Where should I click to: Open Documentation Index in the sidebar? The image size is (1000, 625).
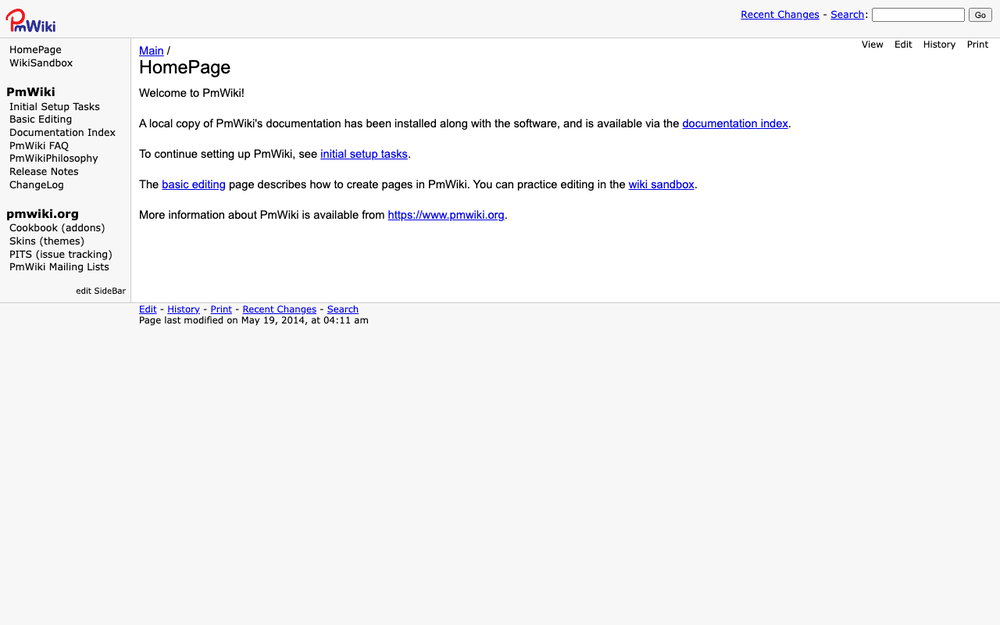[x=62, y=133]
